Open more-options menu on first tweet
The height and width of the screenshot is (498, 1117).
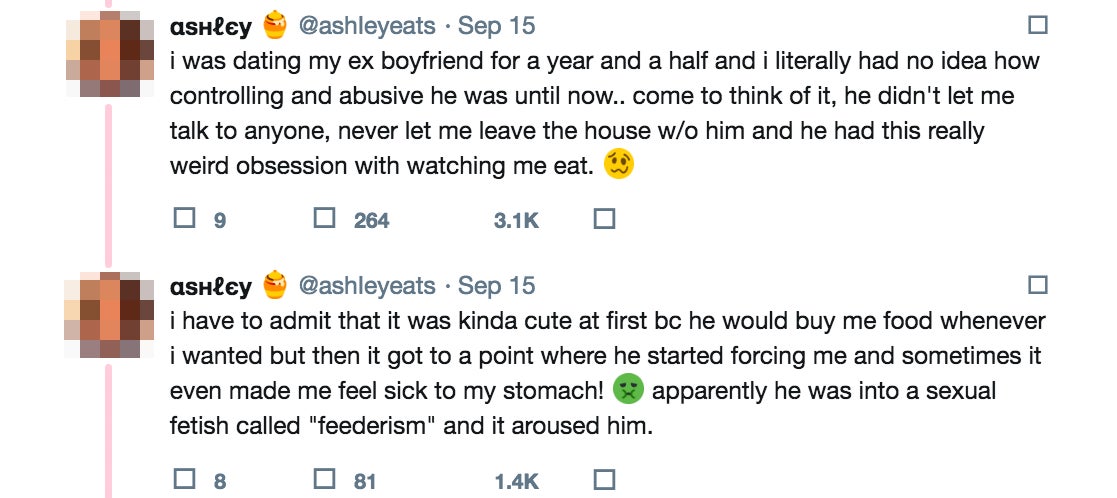pyautogui.click(x=1038, y=25)
